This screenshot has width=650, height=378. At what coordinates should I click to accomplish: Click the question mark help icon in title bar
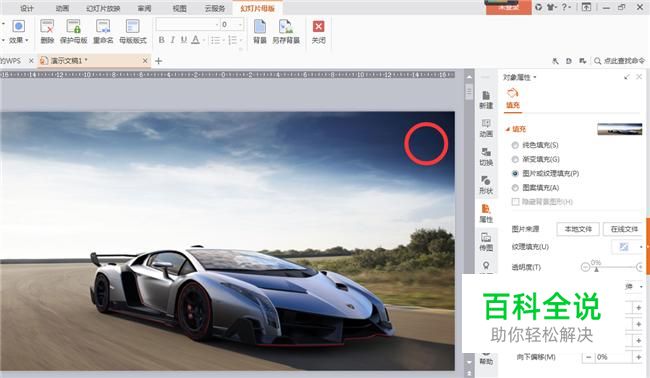pos(564,7)
